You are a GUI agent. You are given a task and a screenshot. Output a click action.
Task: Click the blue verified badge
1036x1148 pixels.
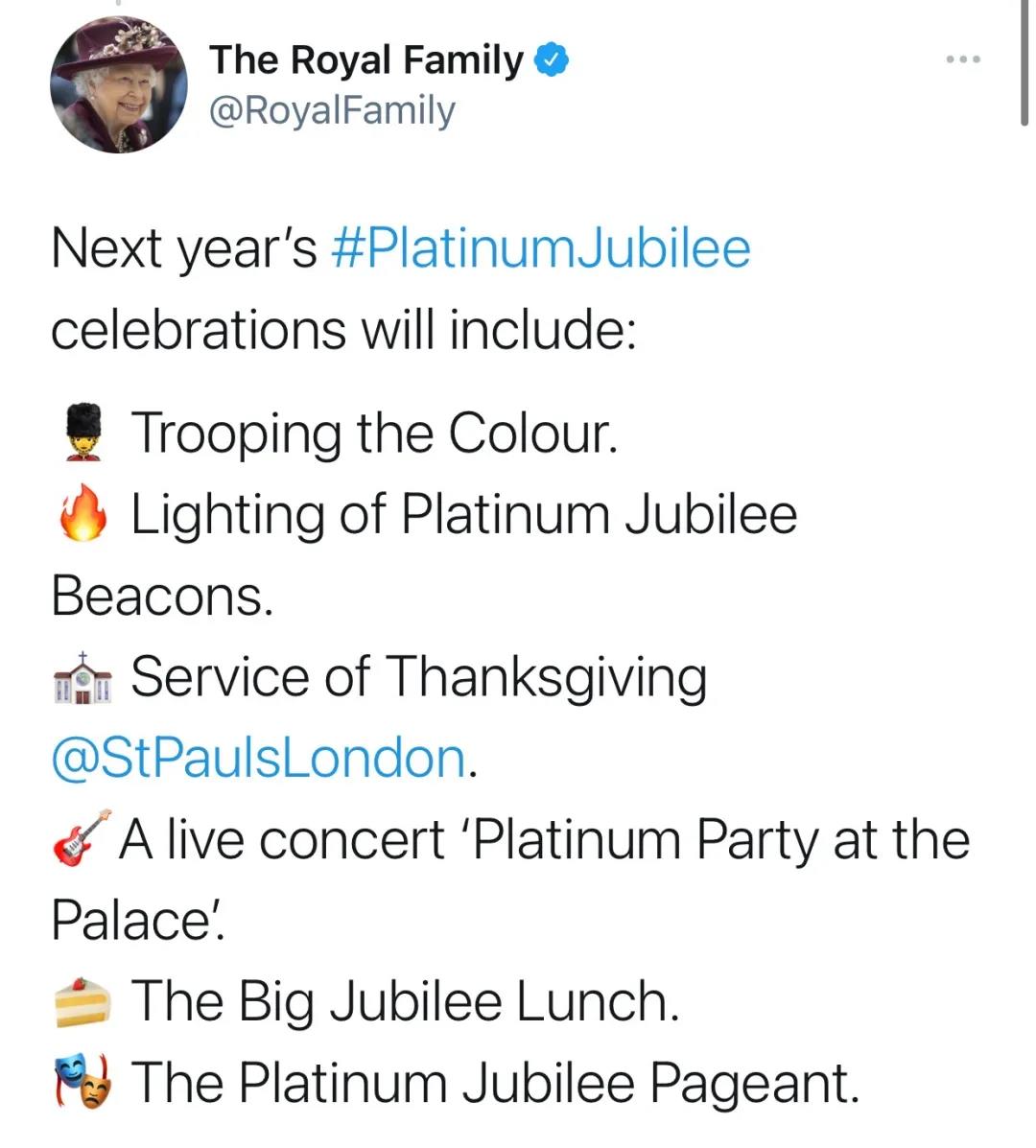[x=552, y=60]
